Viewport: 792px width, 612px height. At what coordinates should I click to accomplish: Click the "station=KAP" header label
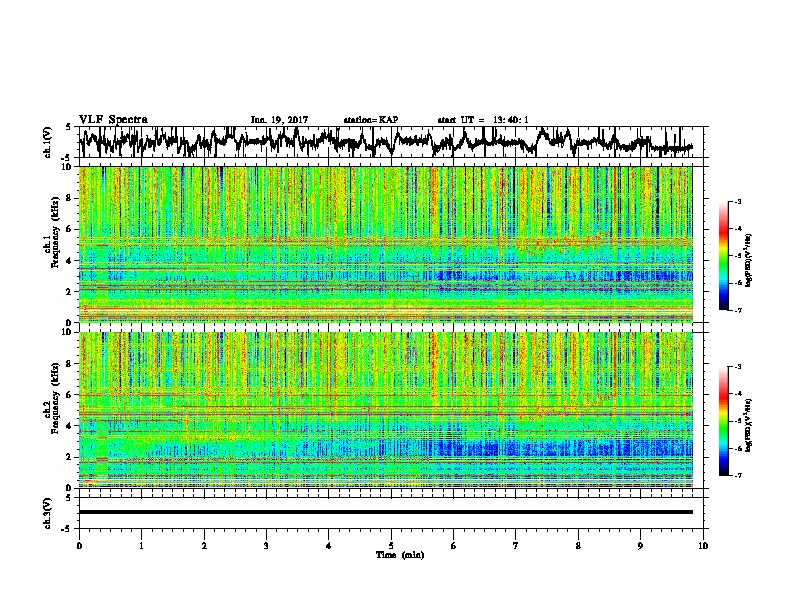coord(370,120)
